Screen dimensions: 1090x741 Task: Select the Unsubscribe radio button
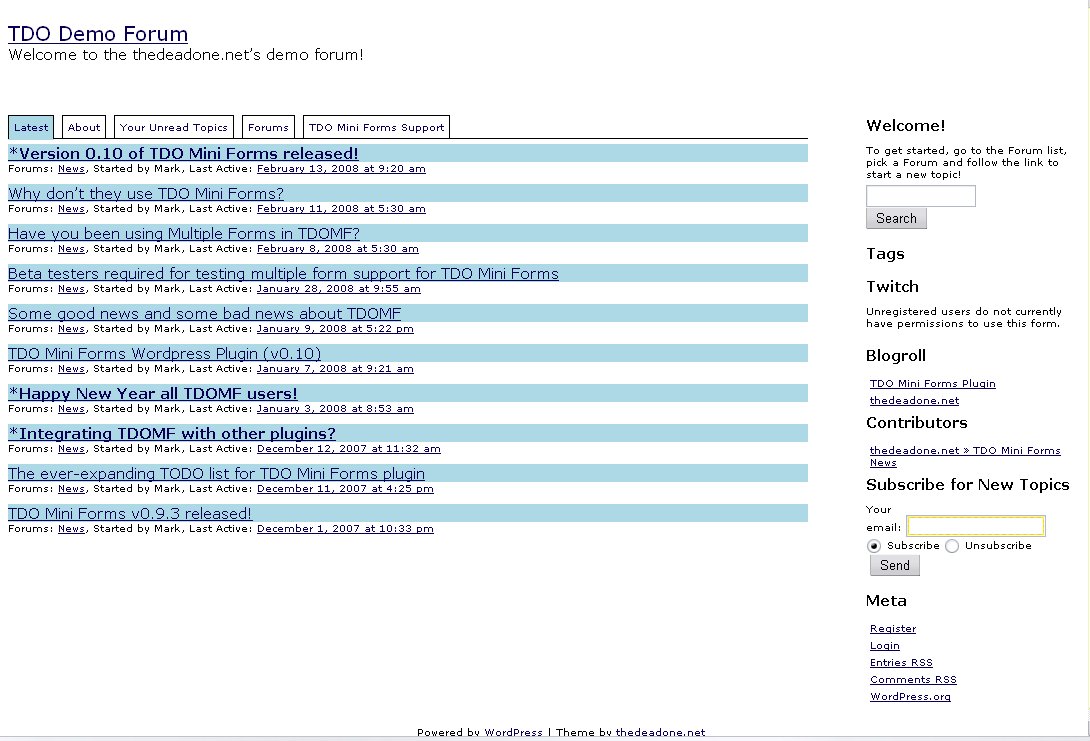pyautogui.click(x=952, y=546)
